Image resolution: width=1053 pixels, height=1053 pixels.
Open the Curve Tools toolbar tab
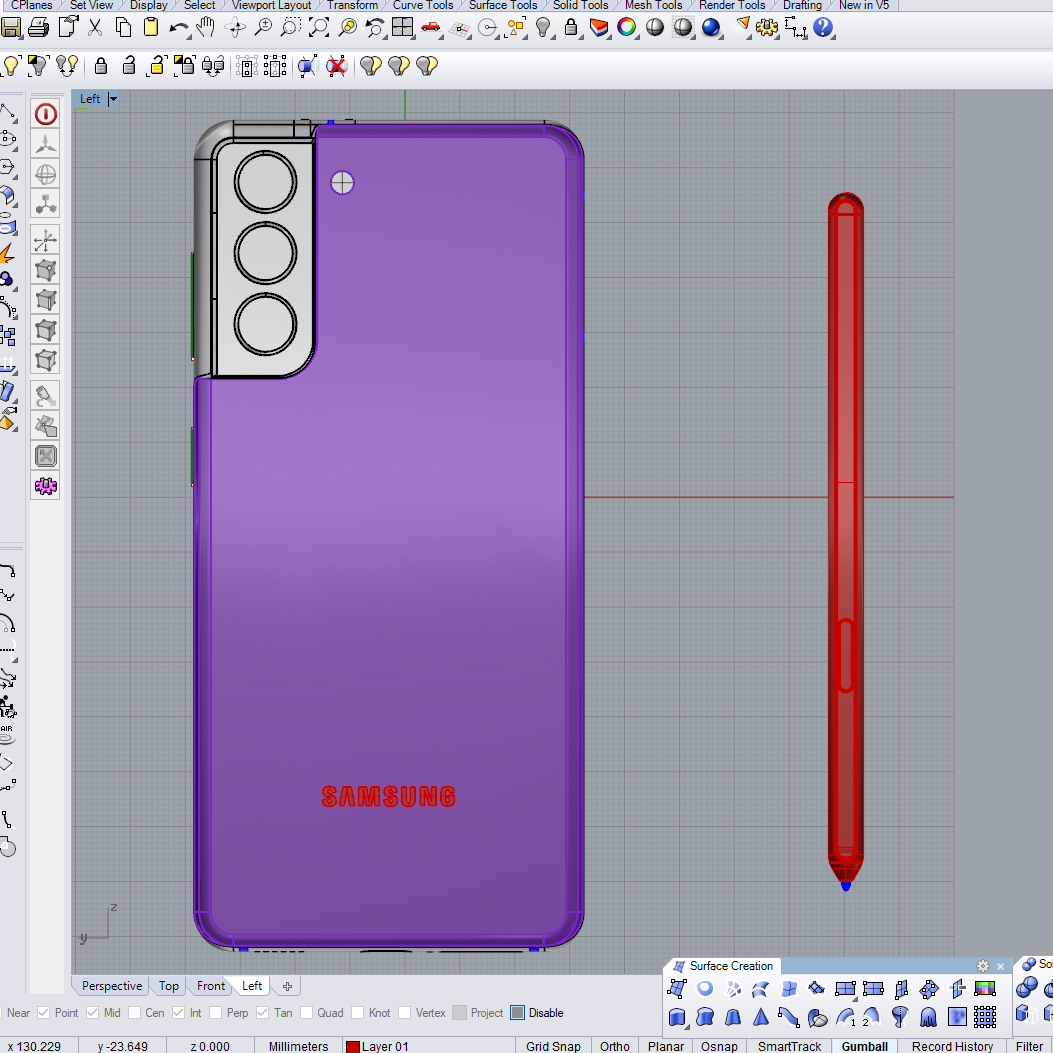[422, 5]
